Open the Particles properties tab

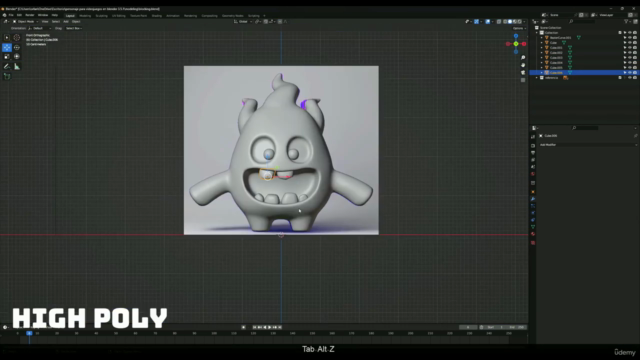pyautogui.click(x=533, y=206)
